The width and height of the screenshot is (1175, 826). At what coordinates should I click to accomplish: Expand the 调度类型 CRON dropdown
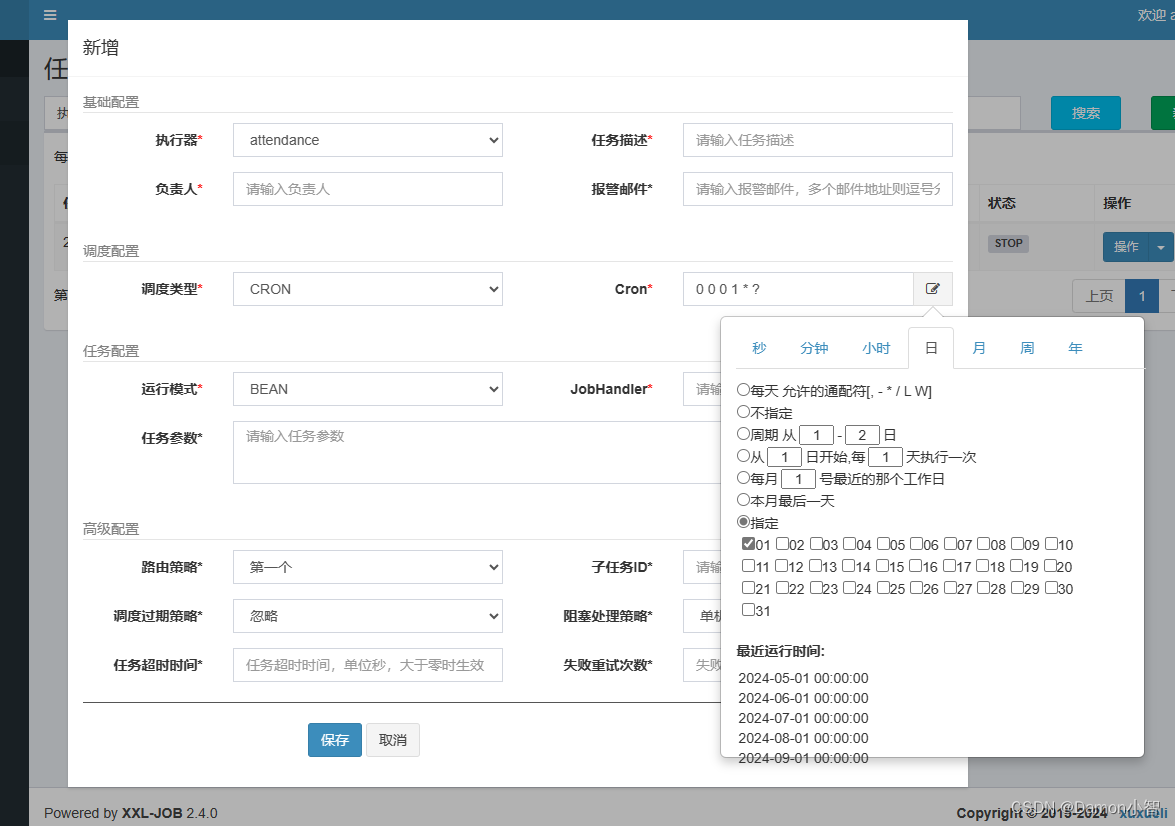pyautogui.click(x=367, y=289)
